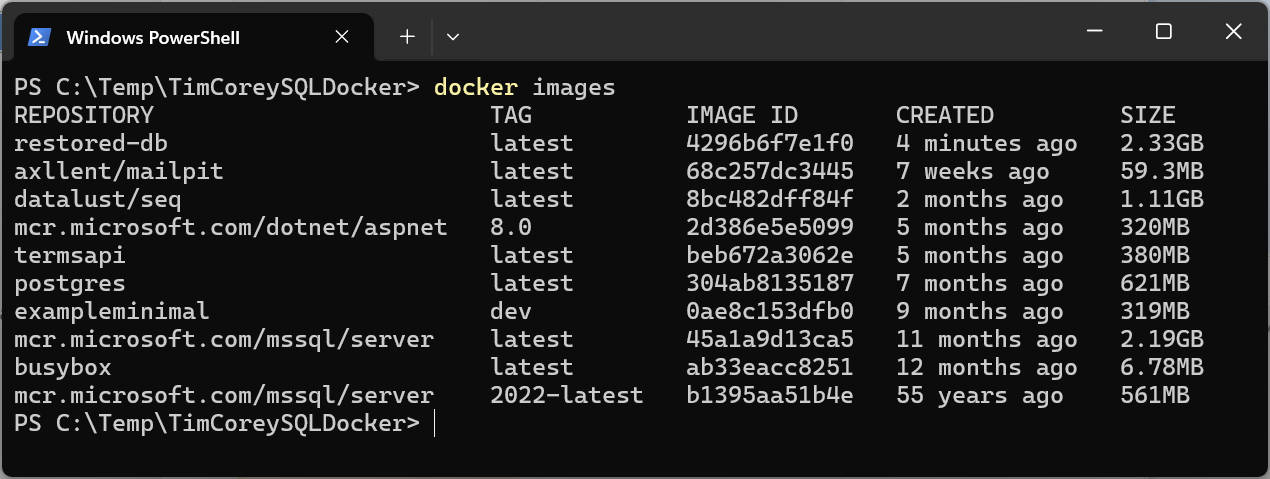Click mcr.microsoft.com/dotnet/aspnet repository name
Image resolution: width=1270 pixels, height=479 pixels.
231,227
